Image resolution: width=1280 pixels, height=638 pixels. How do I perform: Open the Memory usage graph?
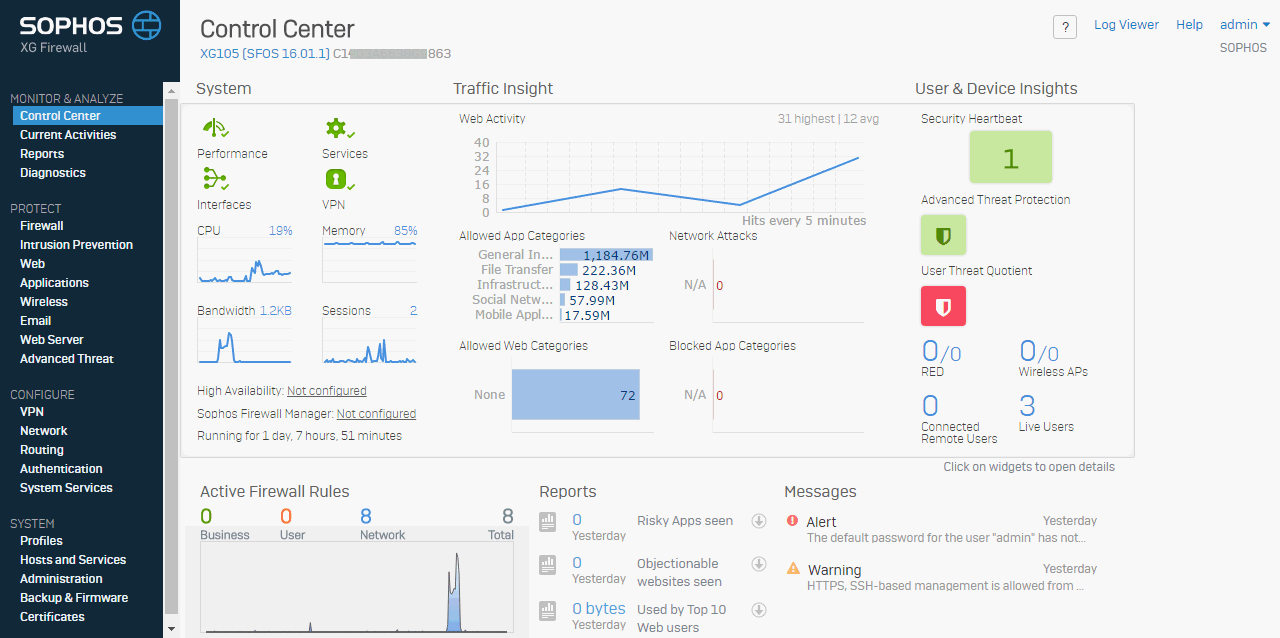point(370,261)
